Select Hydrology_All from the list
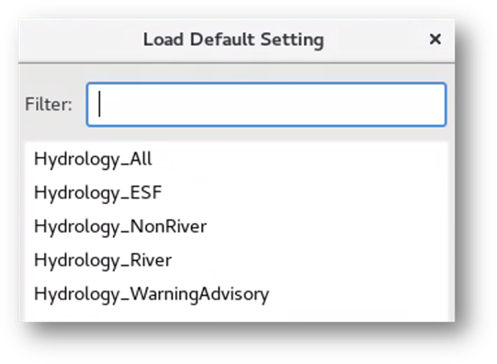Viewport: 497px width, 364px height. [x=236, y=159]
